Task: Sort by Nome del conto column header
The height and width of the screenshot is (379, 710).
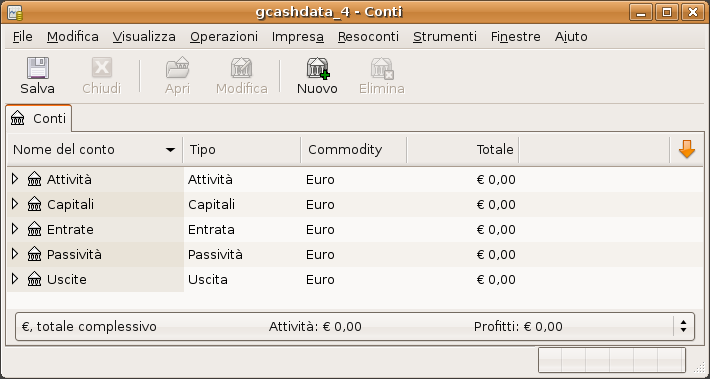Action: (95, 149)
